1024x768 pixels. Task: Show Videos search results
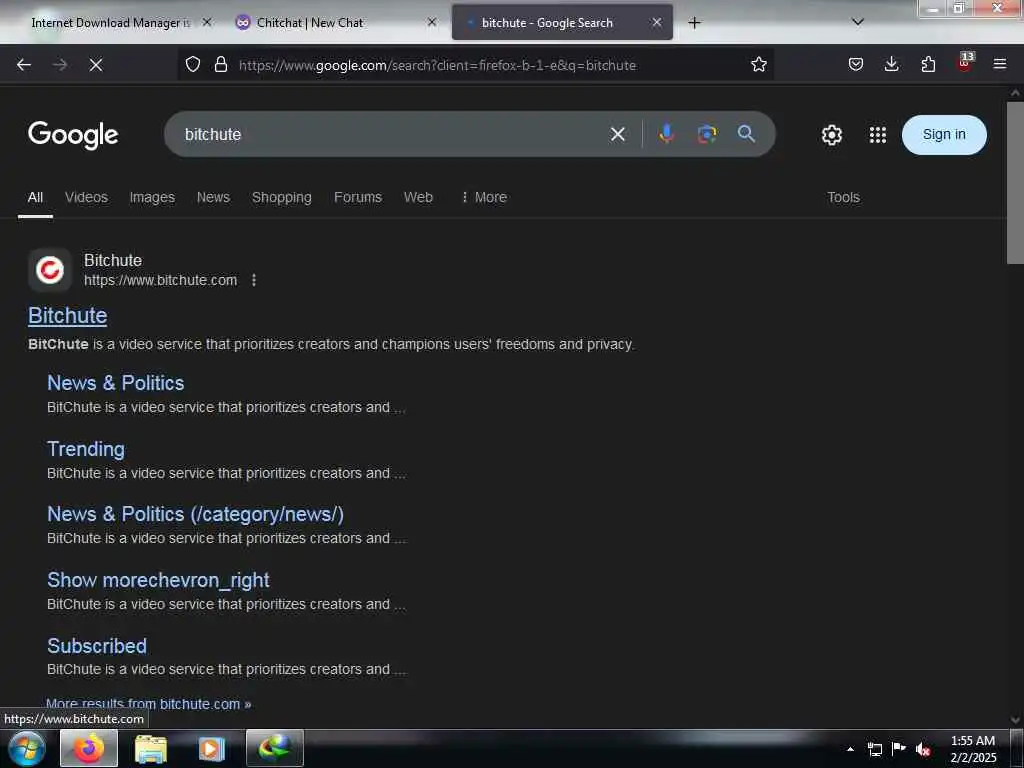(86, 197)
